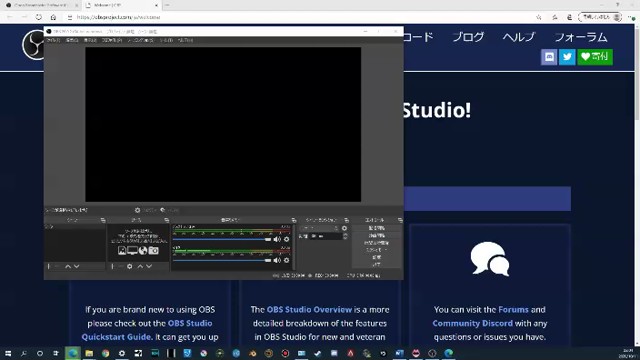Open the second OBS menu (Edit)
Screen dimensions: 640x360
coord(72,40)
